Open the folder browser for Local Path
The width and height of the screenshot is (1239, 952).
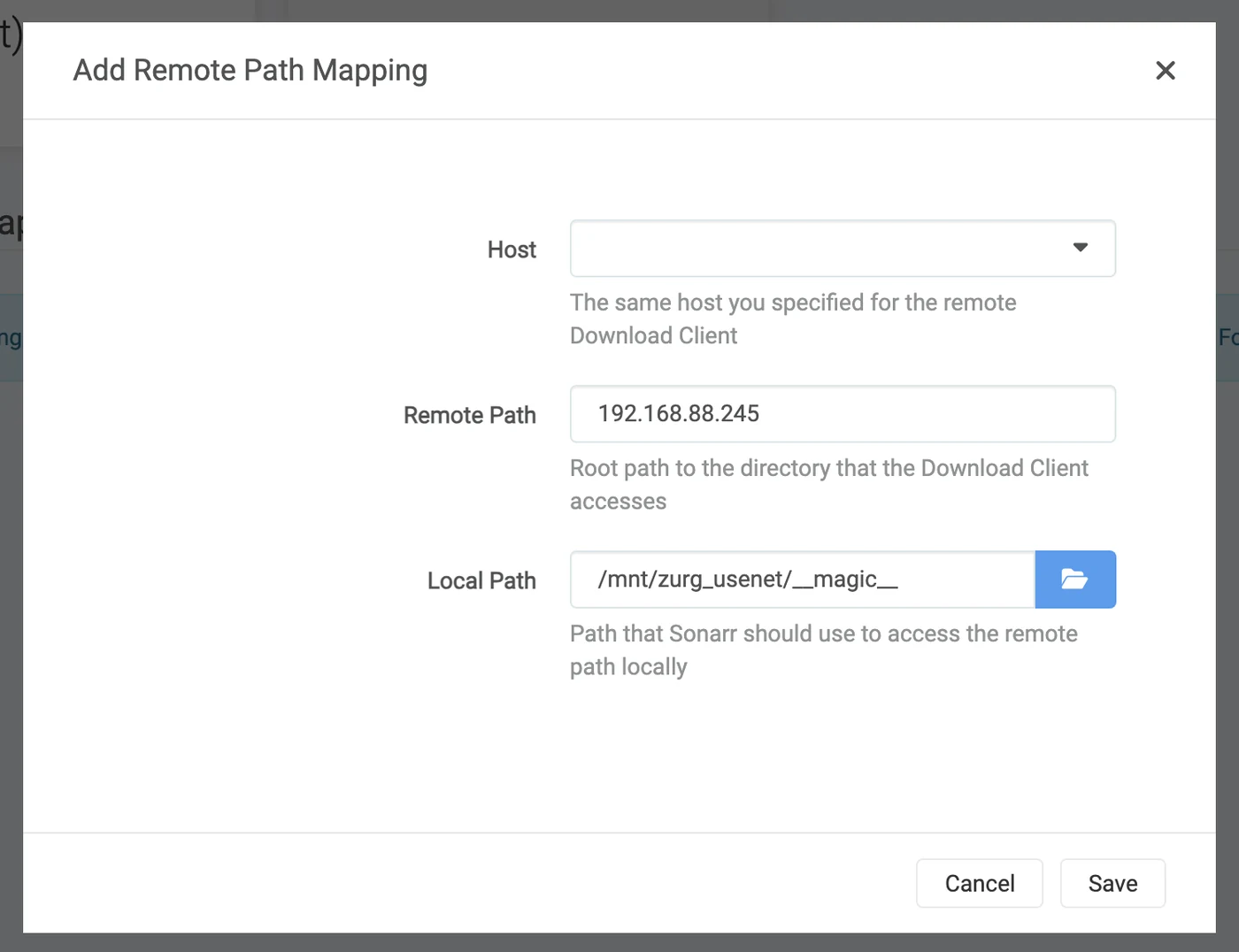[1075, 580]
